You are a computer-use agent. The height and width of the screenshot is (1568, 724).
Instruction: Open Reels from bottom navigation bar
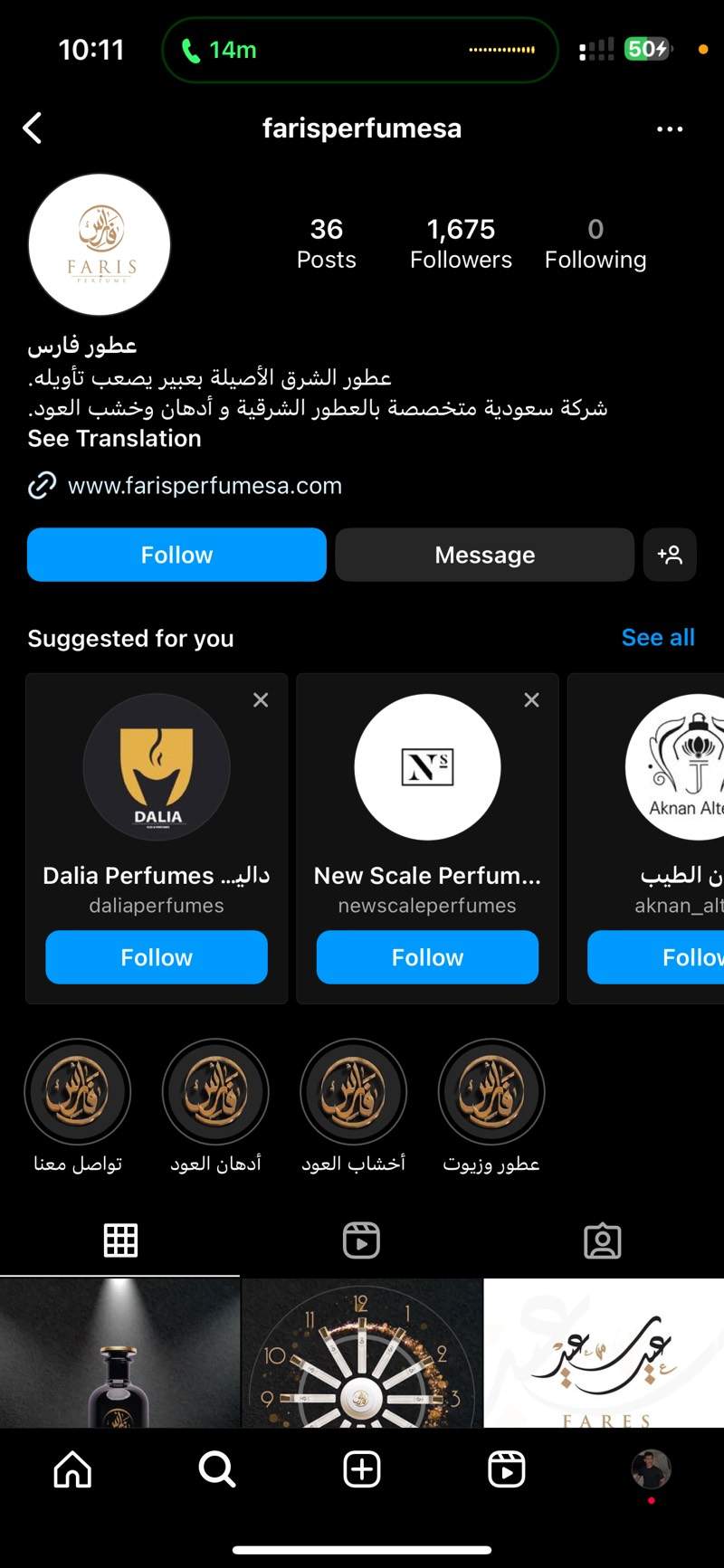pos(506,1469)
